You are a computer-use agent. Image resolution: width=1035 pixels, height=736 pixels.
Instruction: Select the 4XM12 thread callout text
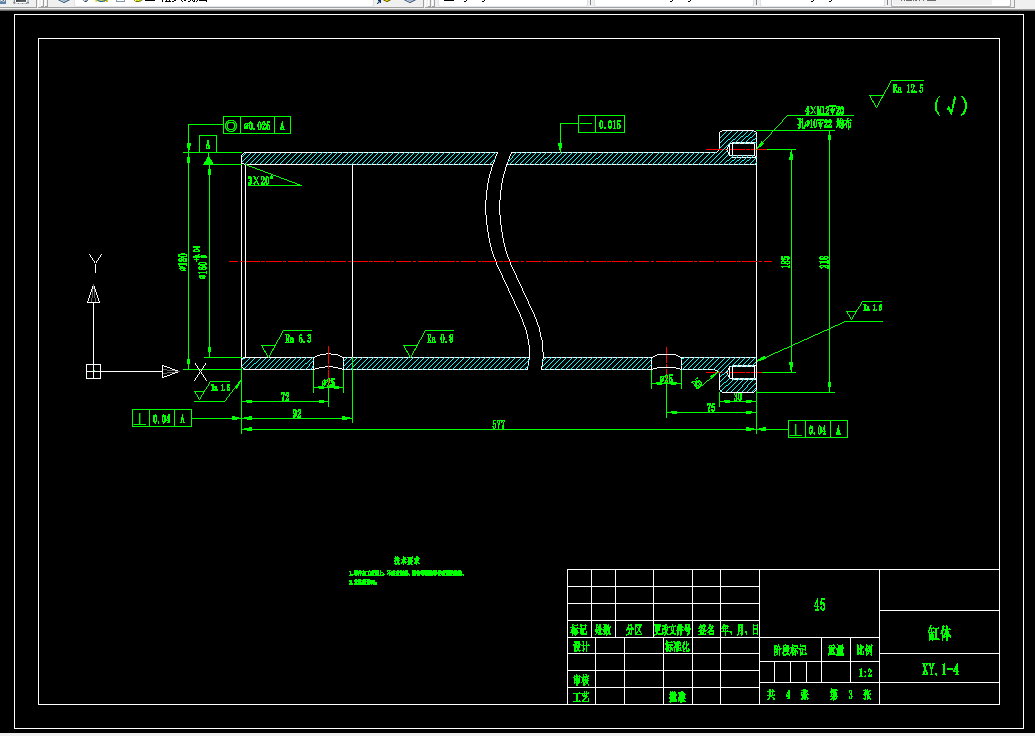pos(824,111)
